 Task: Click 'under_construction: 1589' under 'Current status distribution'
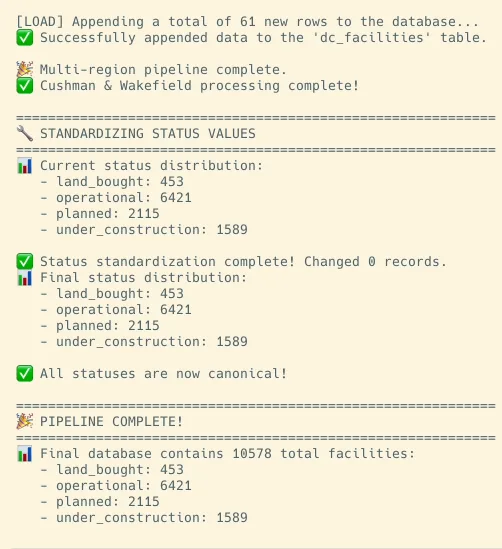click(152, 230)
